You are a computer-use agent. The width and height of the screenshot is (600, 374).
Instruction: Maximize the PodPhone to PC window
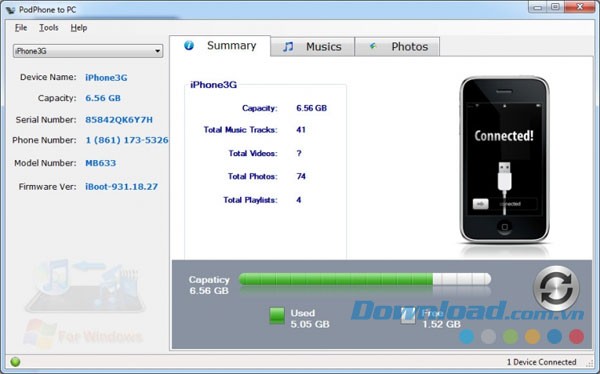[x=555, y=7]
